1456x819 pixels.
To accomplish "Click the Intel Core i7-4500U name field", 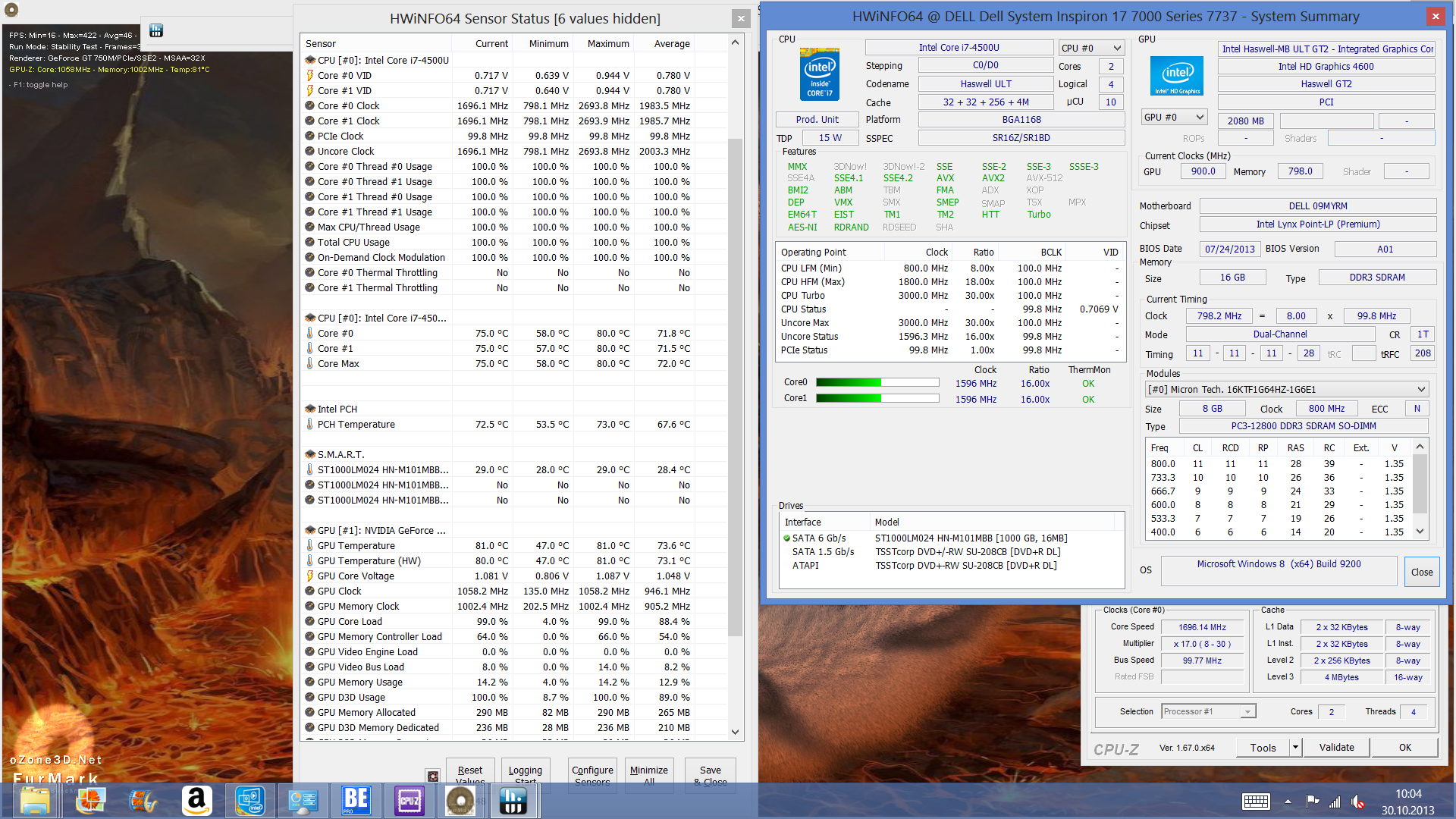I will point(959,48).
